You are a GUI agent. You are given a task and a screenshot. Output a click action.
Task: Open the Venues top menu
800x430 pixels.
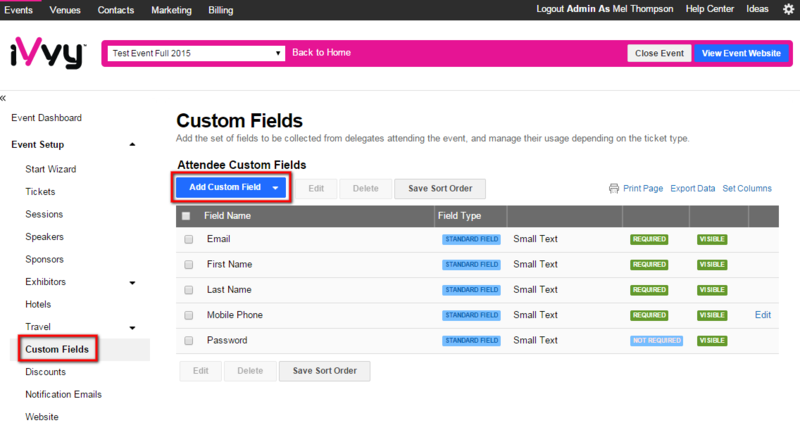coord(65,10)
